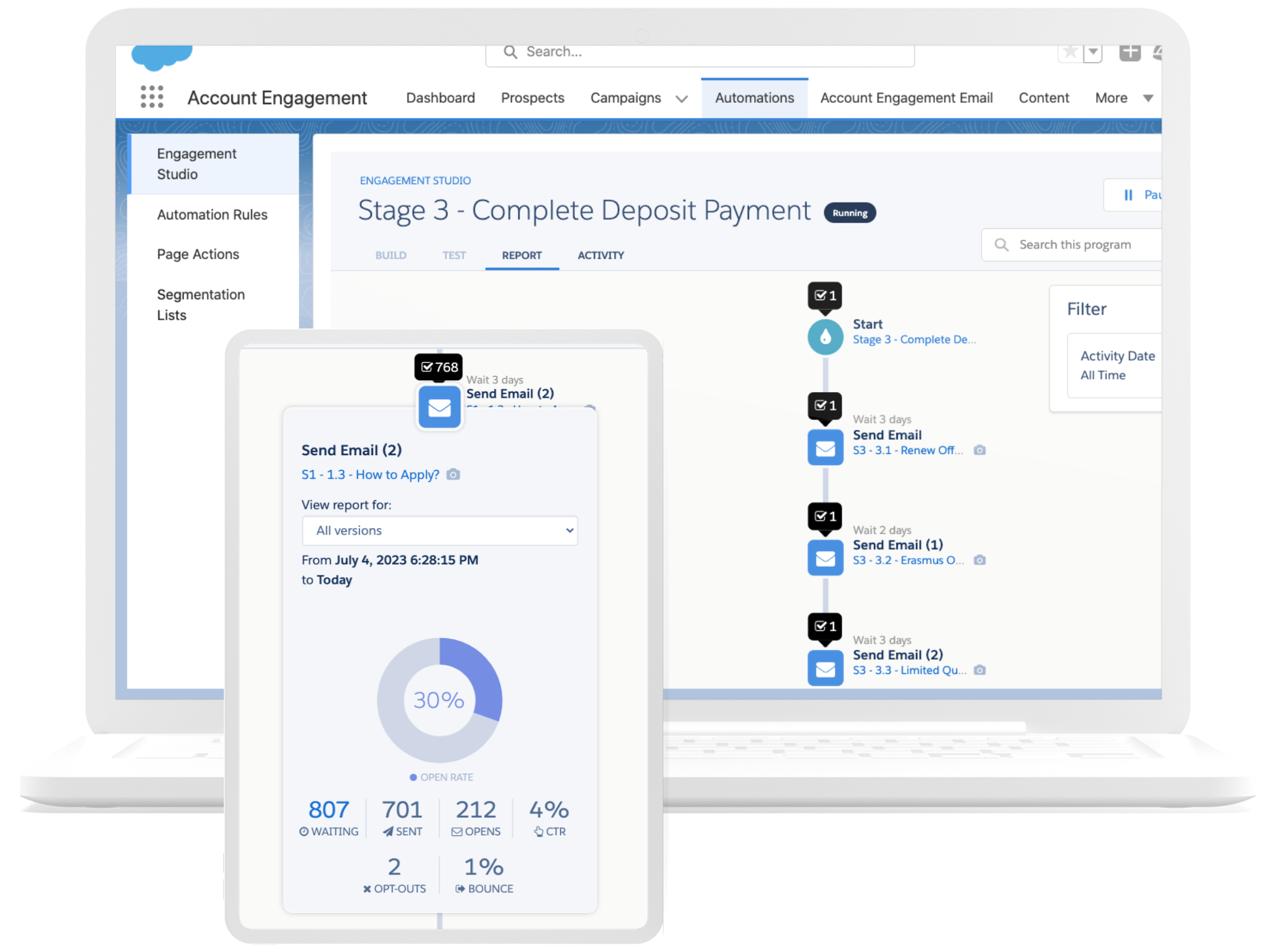The height and width of the screenshot is (952, 1276).
Task: Click the 701 Sent statistic
Action: coord(402,818)
